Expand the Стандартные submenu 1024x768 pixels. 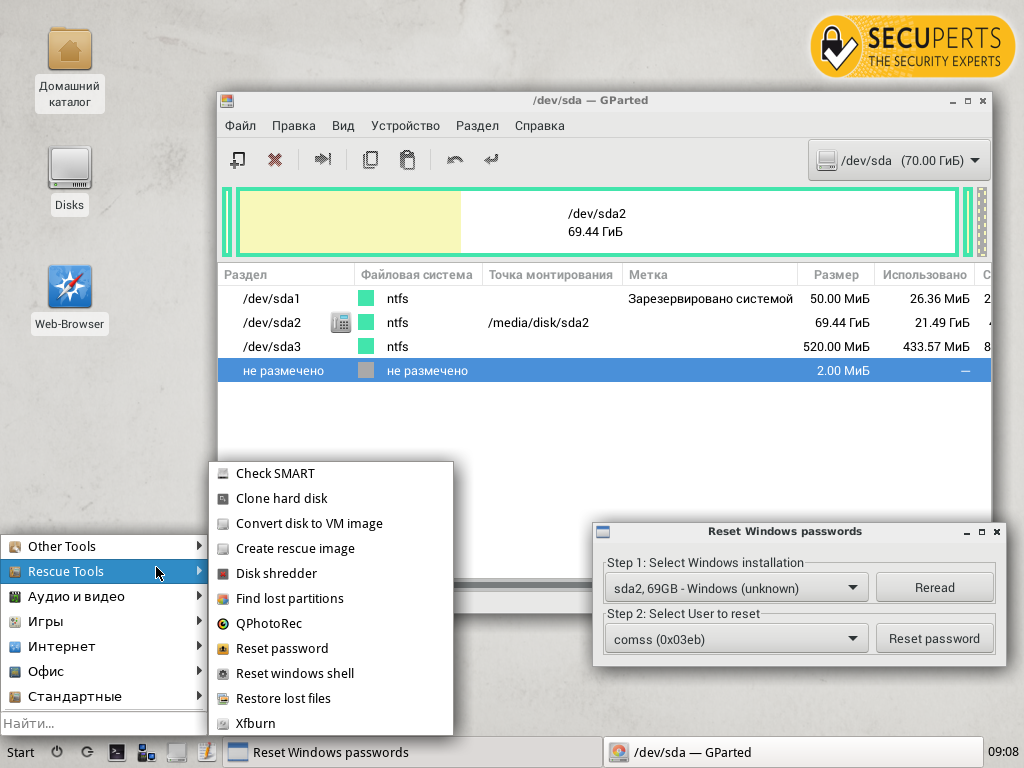click(x=104, y=696)
